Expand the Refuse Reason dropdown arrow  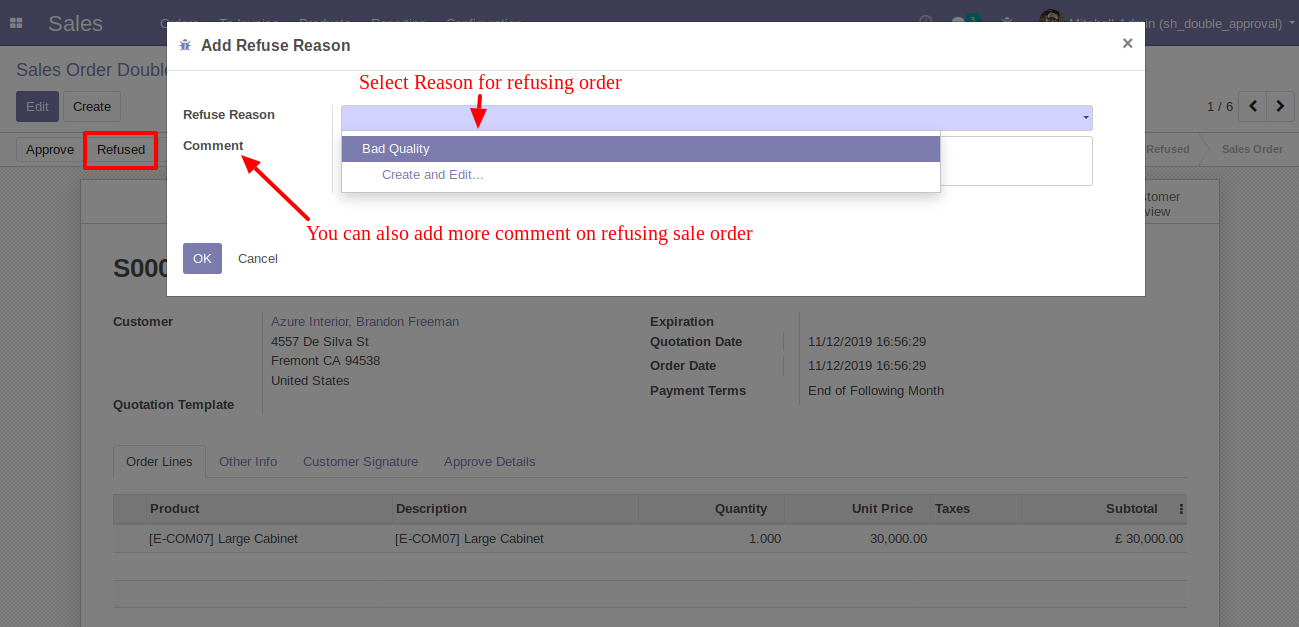pyautogui.click(x=1086, y=118)
